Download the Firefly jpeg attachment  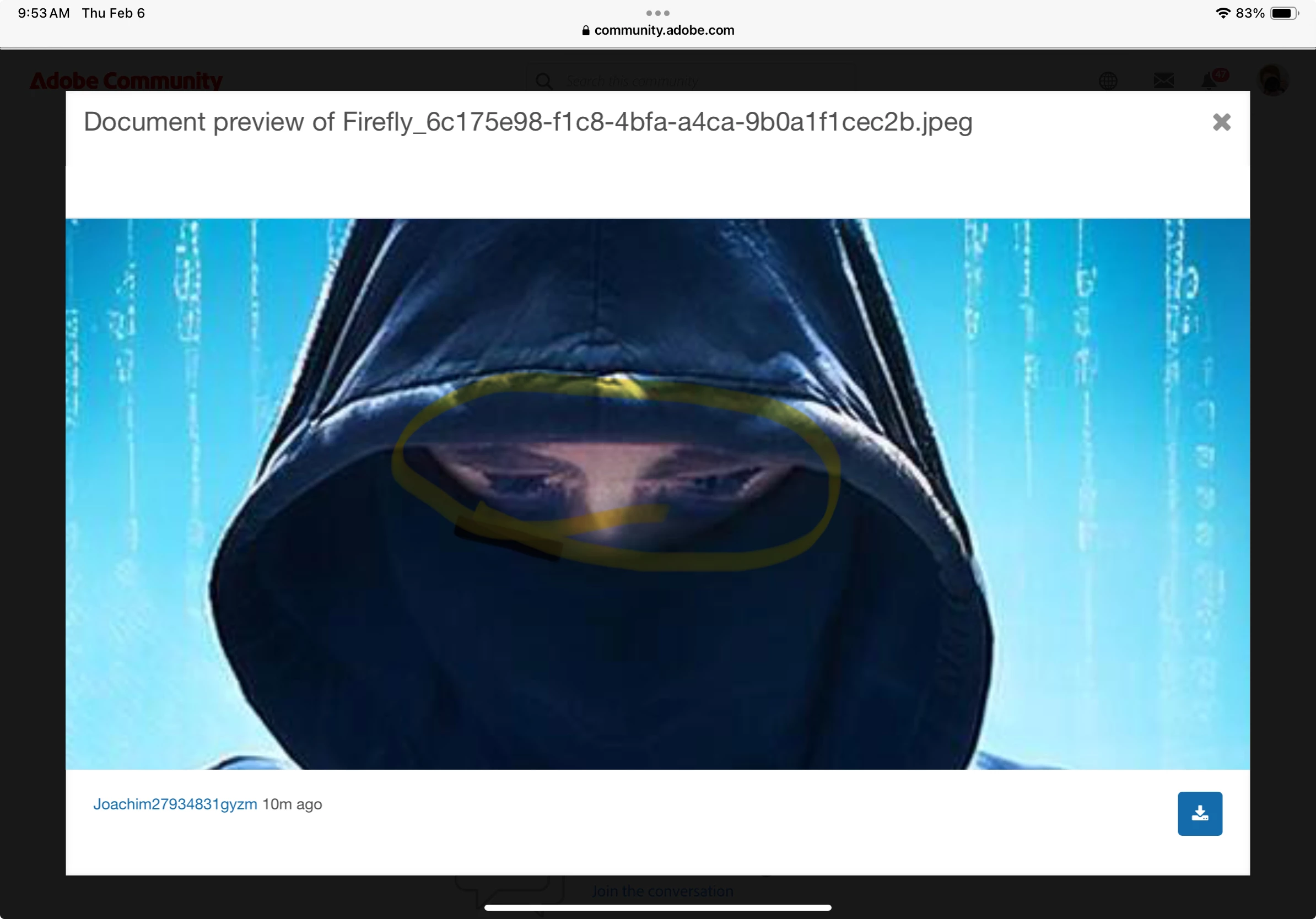1200,814
